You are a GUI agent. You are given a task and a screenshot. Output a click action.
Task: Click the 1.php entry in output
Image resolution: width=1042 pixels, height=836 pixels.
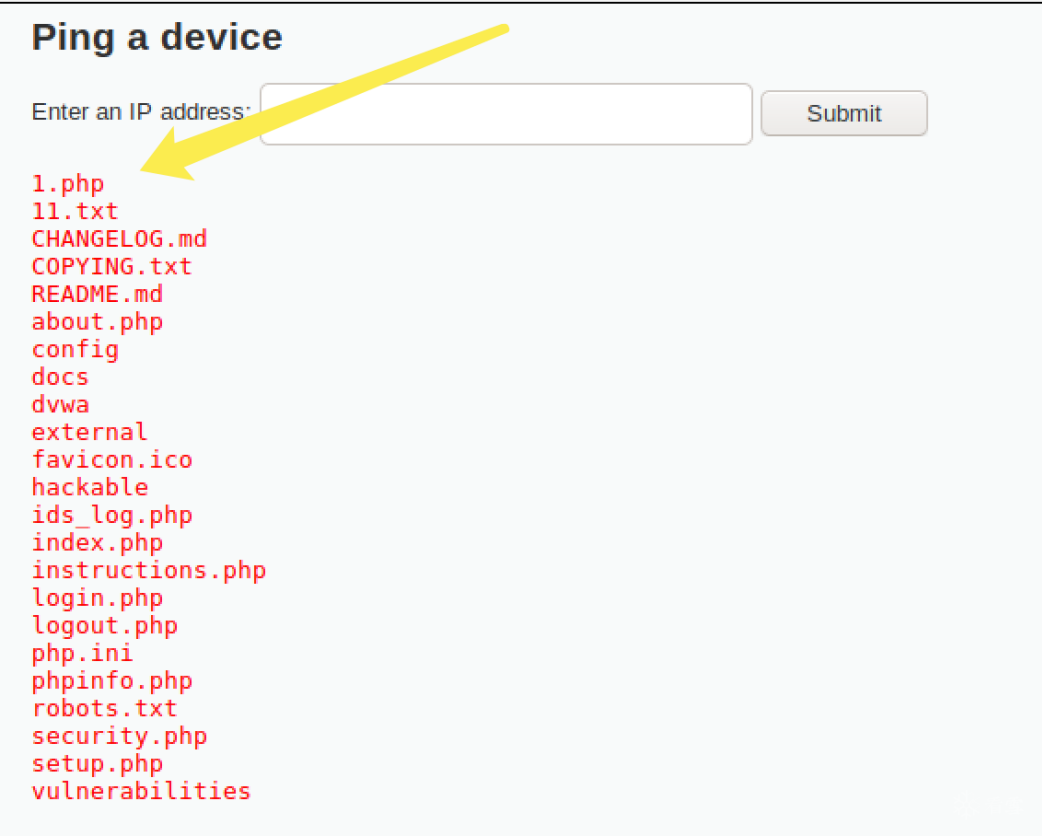[x=68, y=184]
